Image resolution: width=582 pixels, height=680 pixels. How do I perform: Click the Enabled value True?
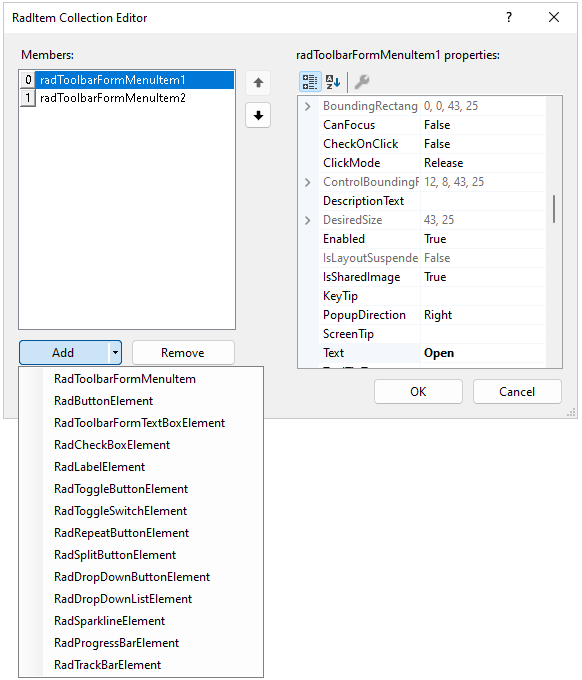tap(483, 239)
